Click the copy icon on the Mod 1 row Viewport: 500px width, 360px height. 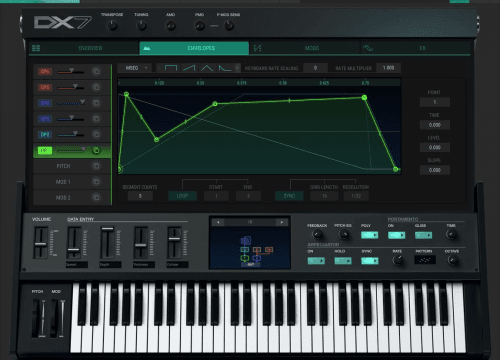[x=96, y=182]
